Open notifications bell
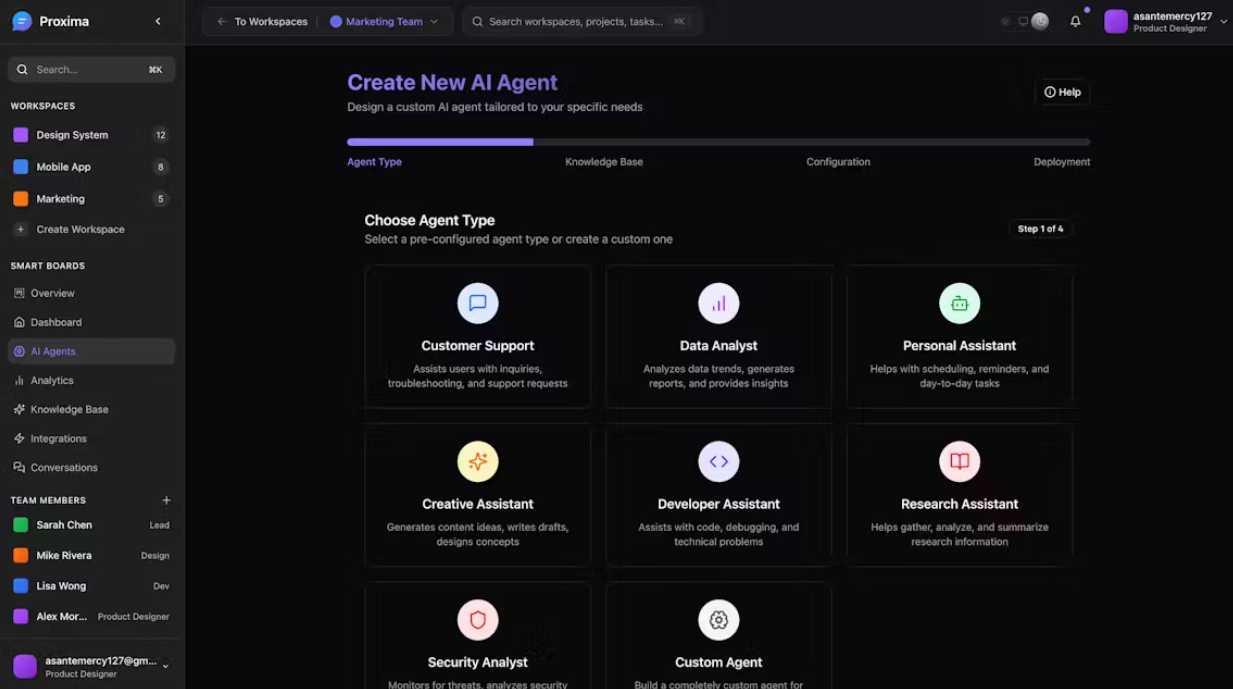The image size is (1233, 689). [1076, 21]
